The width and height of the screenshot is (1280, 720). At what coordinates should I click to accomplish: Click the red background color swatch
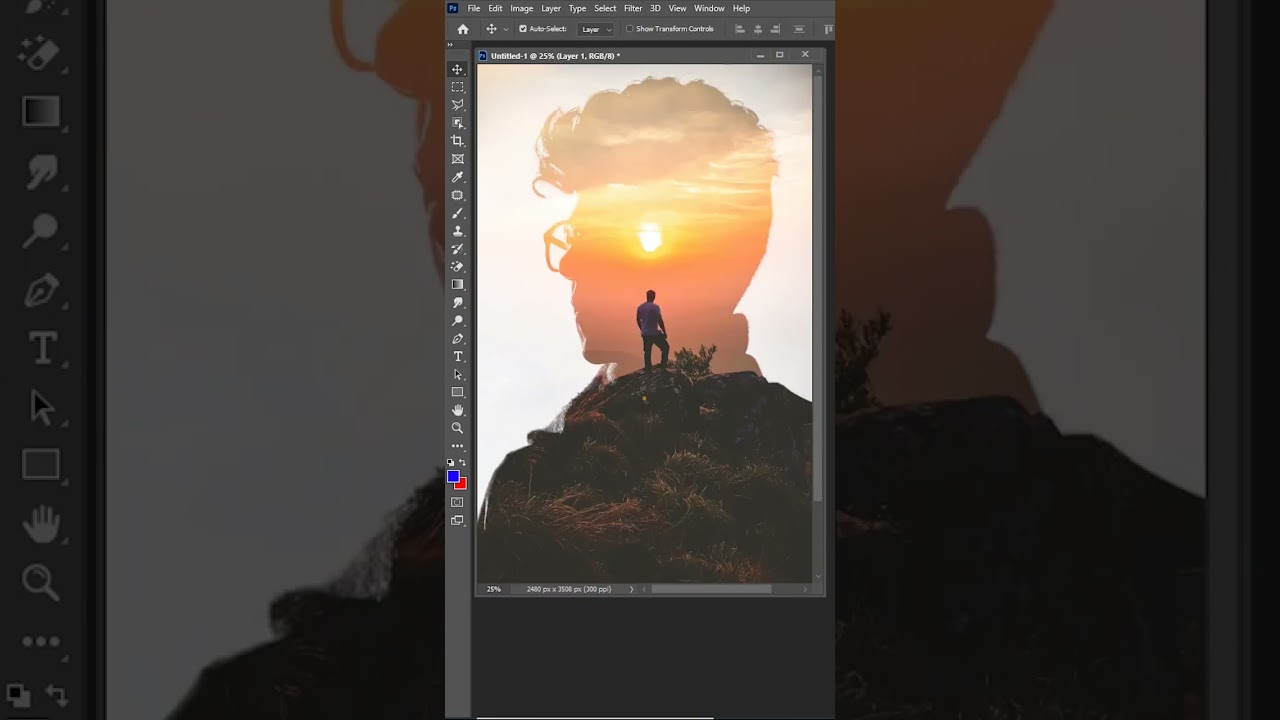pos(462,485)
